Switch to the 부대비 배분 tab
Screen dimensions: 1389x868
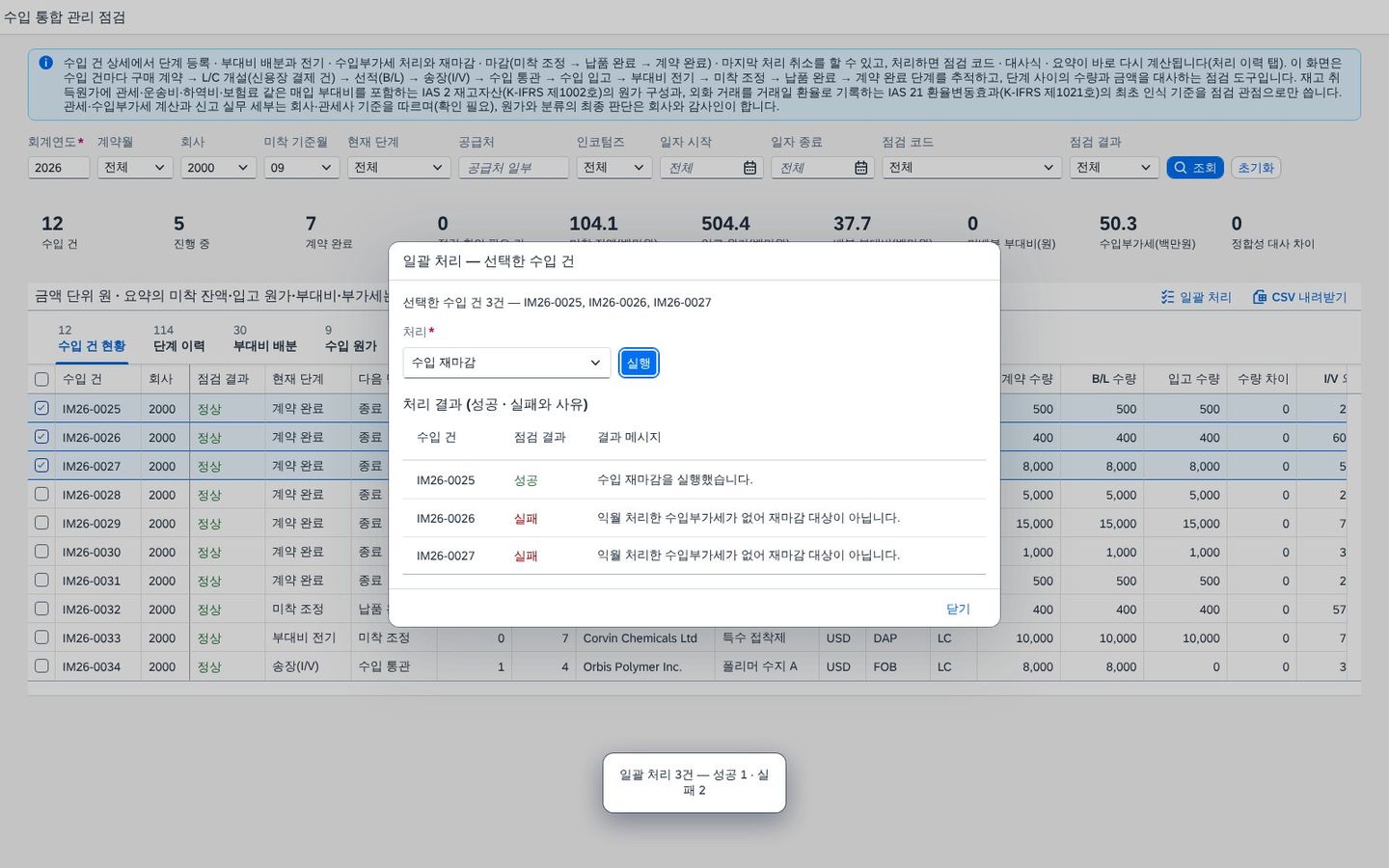pos(265,339)
